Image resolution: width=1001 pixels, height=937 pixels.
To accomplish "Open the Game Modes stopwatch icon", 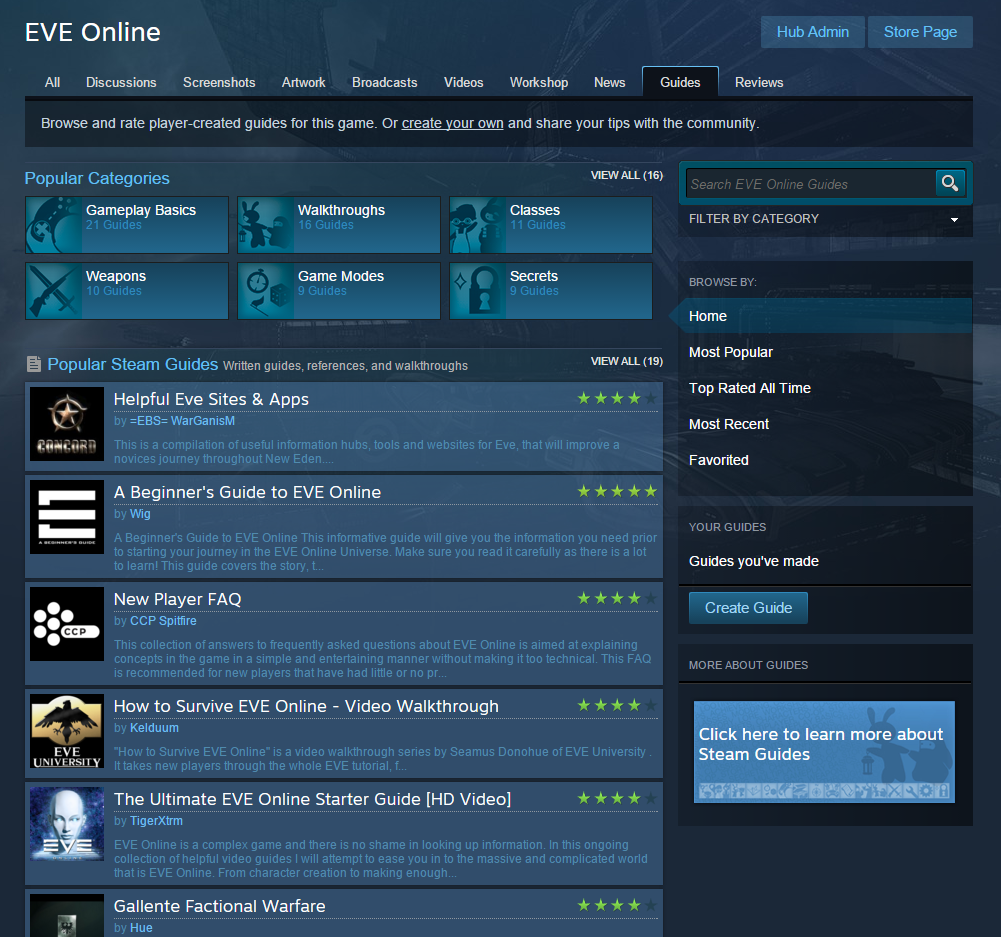I will (x=266, y=291).
